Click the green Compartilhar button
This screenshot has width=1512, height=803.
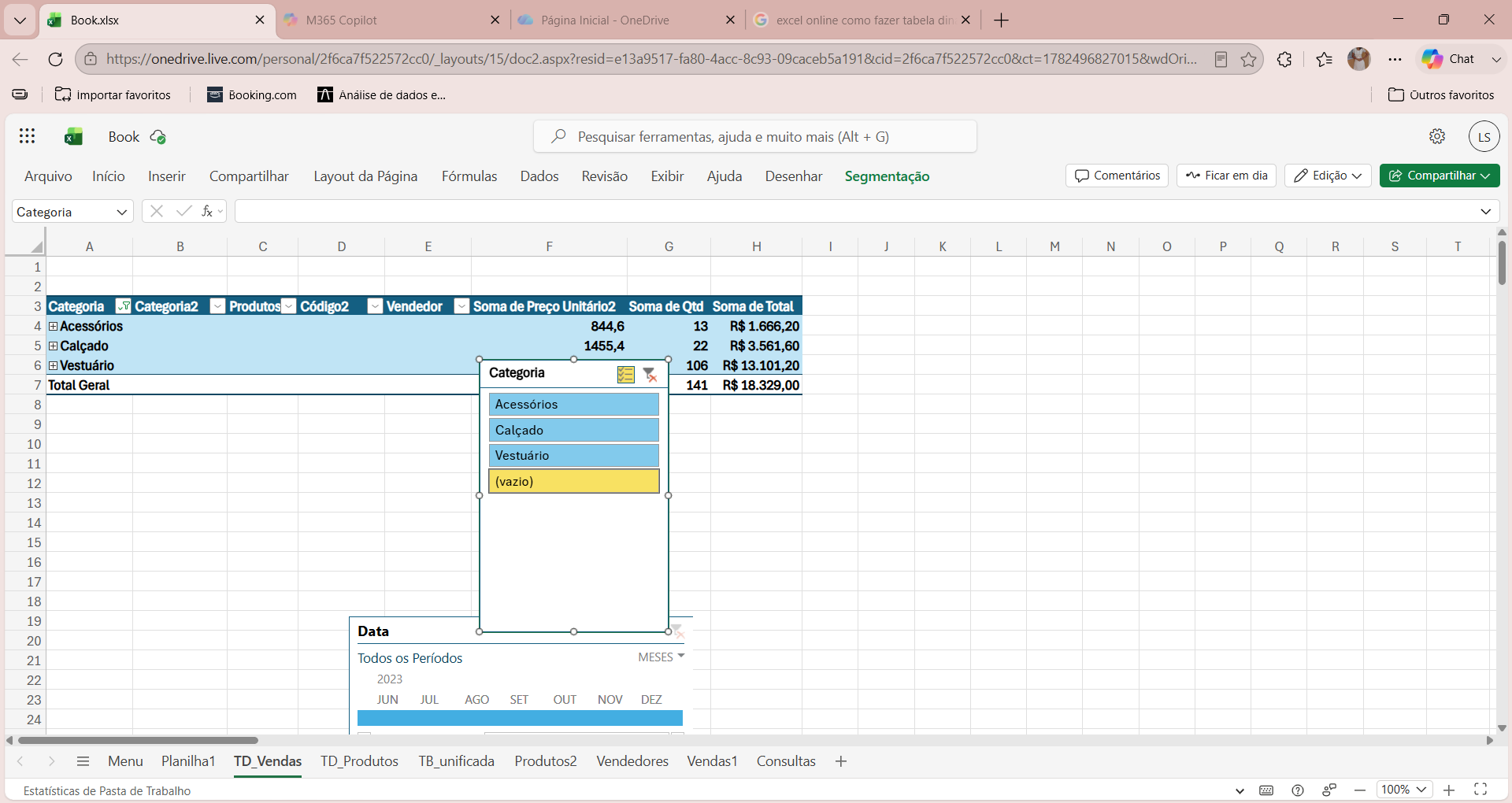tap(1440, 176)
